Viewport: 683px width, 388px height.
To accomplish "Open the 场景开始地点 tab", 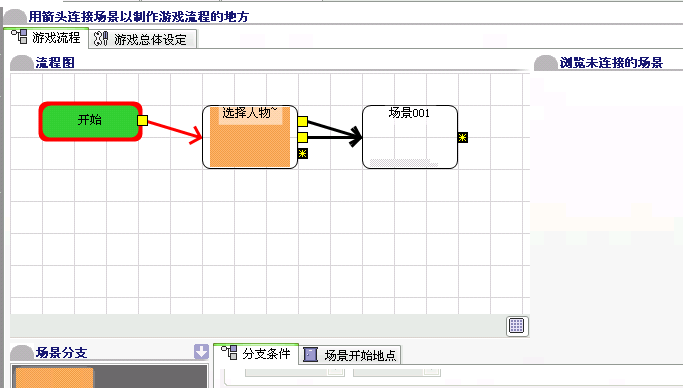I will pos(350,355).
